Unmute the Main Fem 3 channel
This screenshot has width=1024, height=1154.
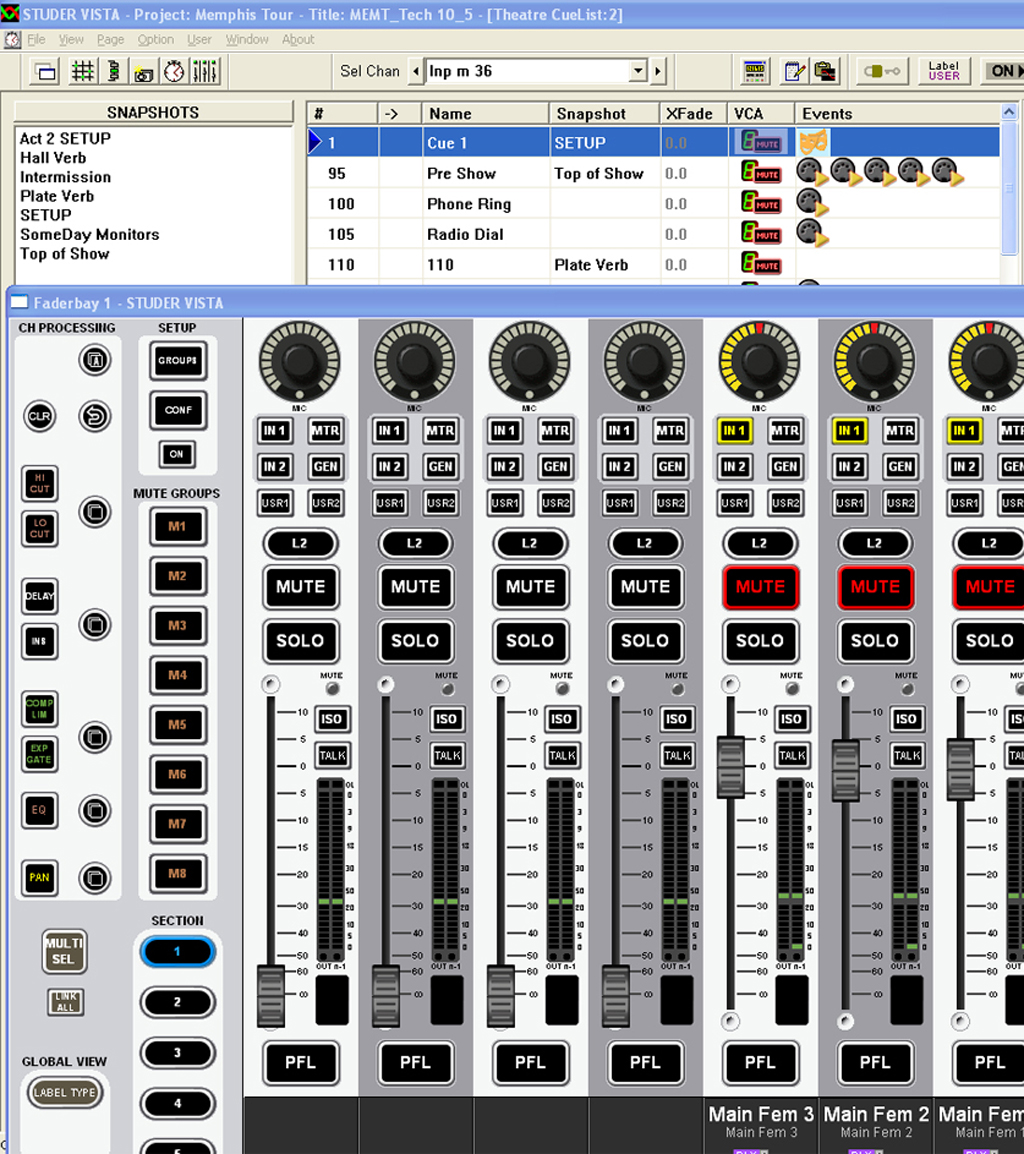[760, 587]
